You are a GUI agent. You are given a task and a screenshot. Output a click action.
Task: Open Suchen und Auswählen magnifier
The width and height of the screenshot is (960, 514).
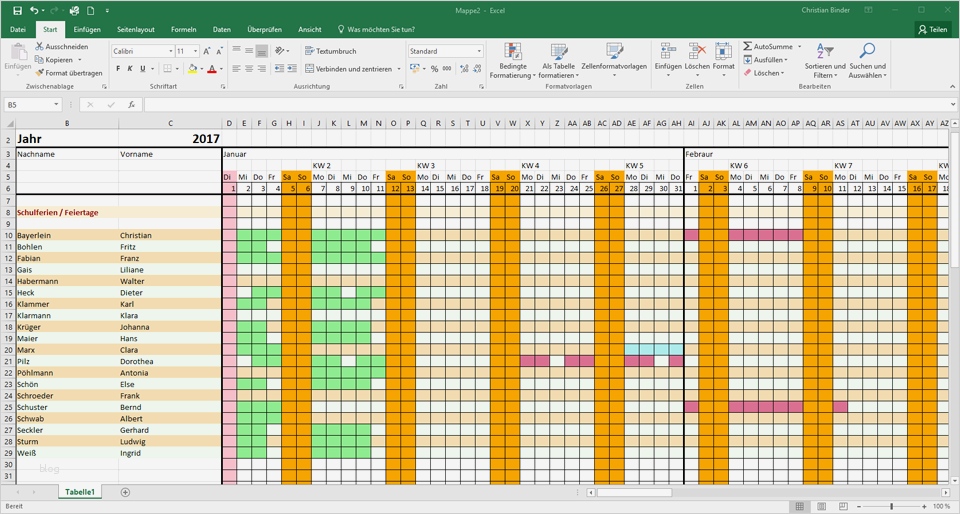pyautogui.click(x=867, y=61)
